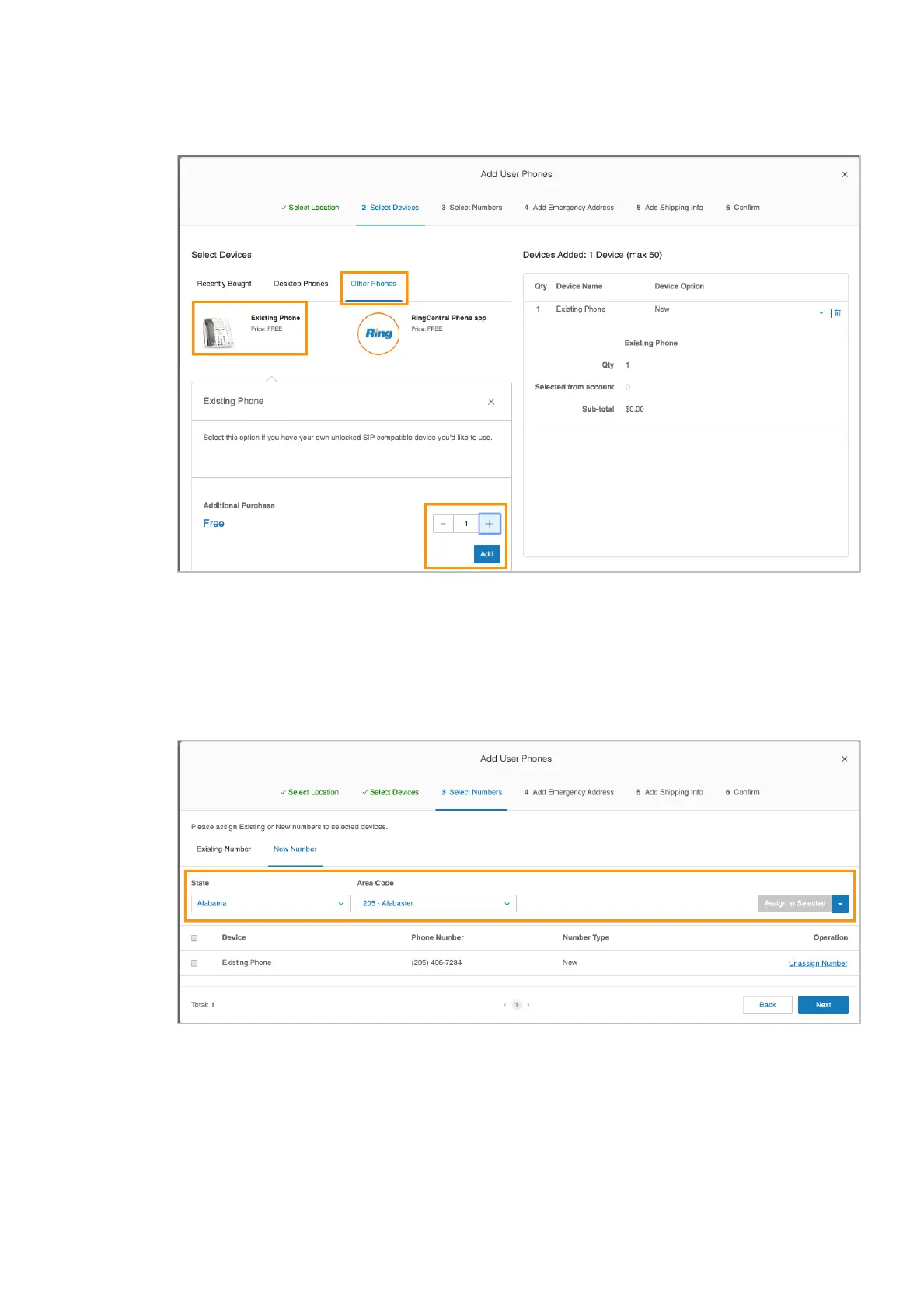Tick the select-all checkbox in the Device header
924x1308 pixels.
click(x=194, y=938)
